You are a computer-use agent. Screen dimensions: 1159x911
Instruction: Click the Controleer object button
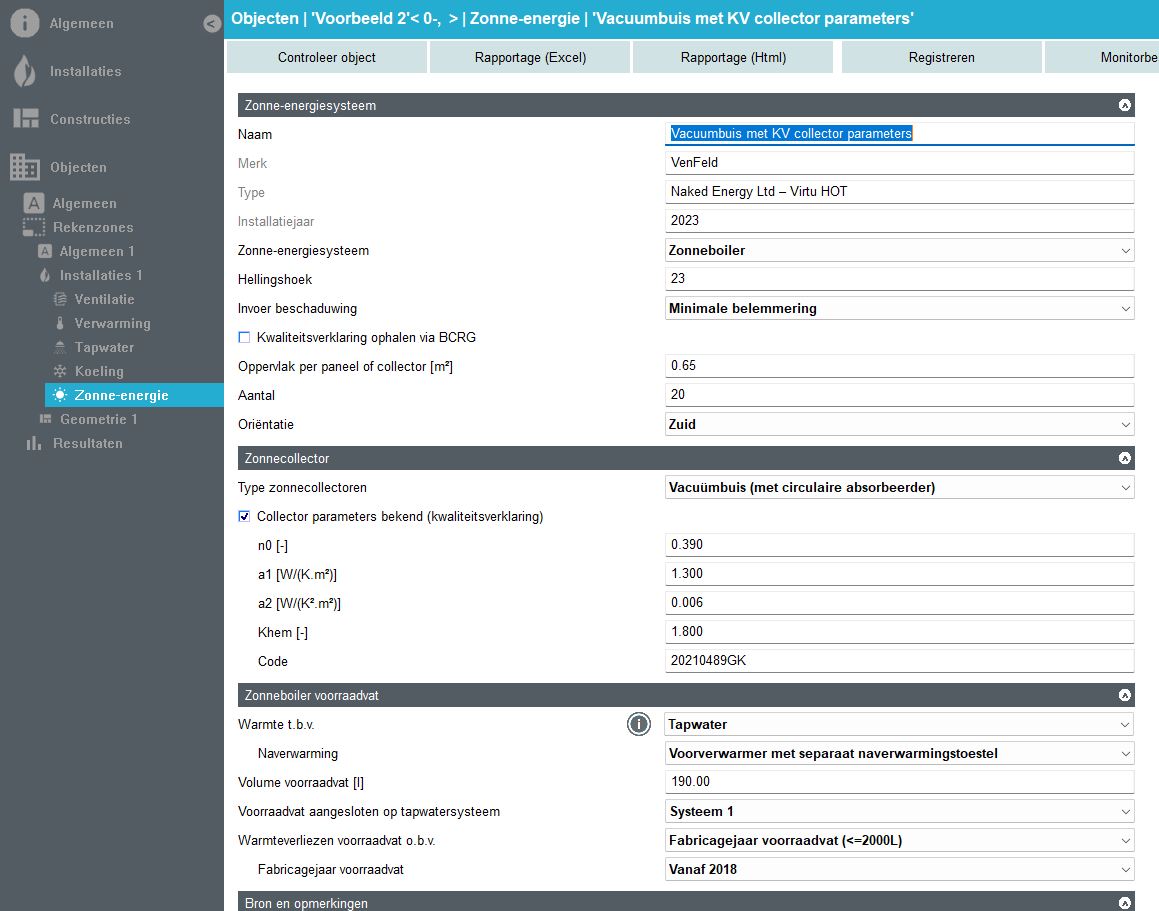click(327, 57)
